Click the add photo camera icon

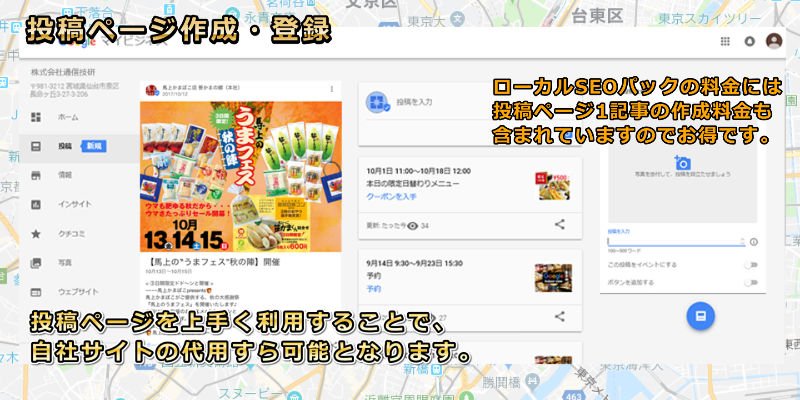682,162
